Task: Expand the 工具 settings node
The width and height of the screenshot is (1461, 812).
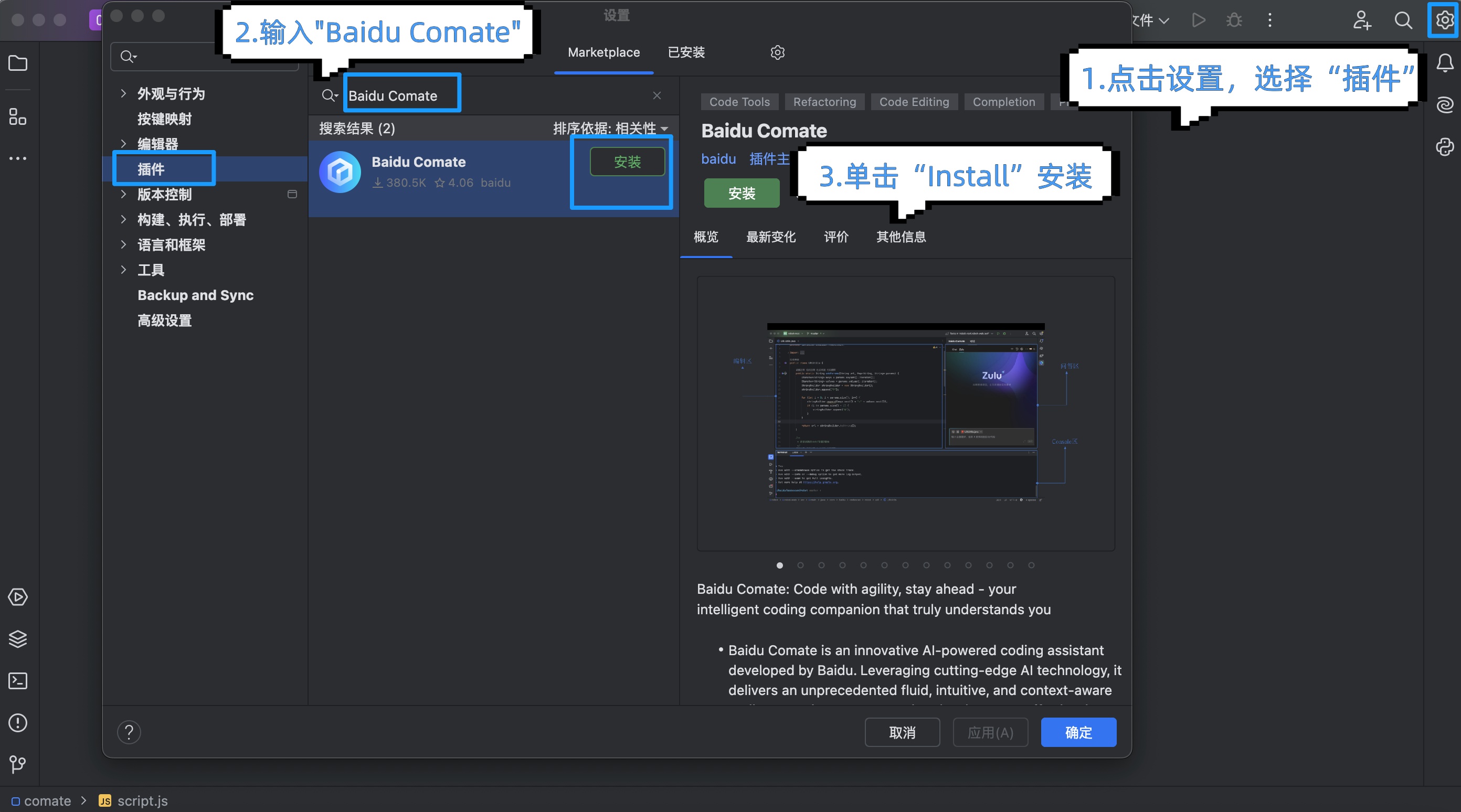Action: [x=123, y=269]
